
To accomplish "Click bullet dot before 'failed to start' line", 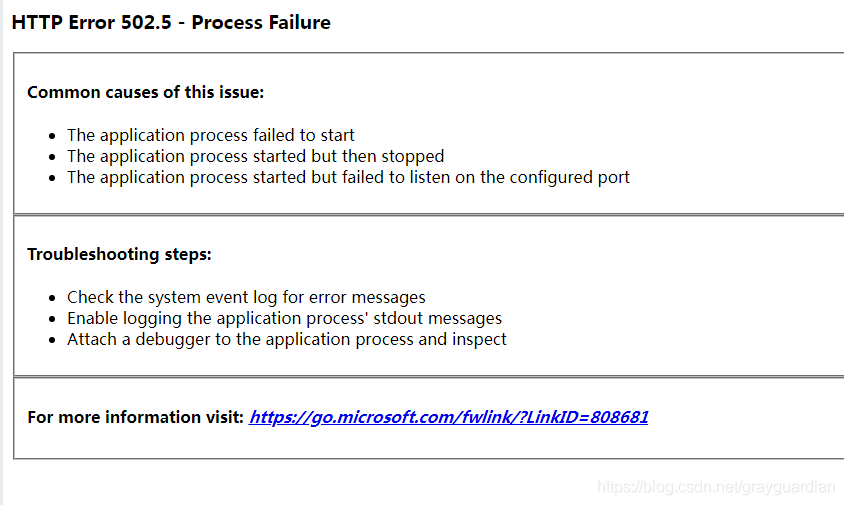I will 52,136.
